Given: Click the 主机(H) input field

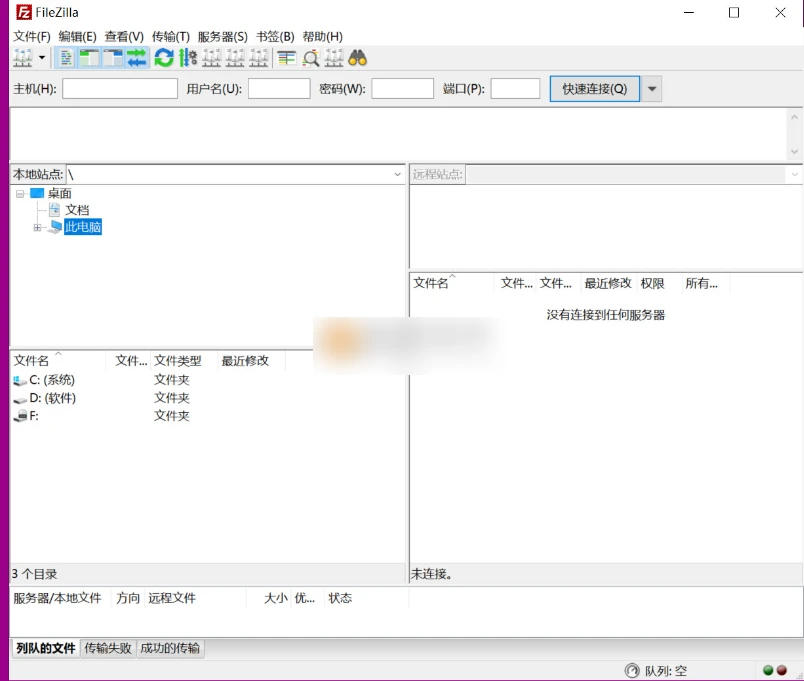Looking at the screenshot, I should pyautogui.click(x=118, y=88).
